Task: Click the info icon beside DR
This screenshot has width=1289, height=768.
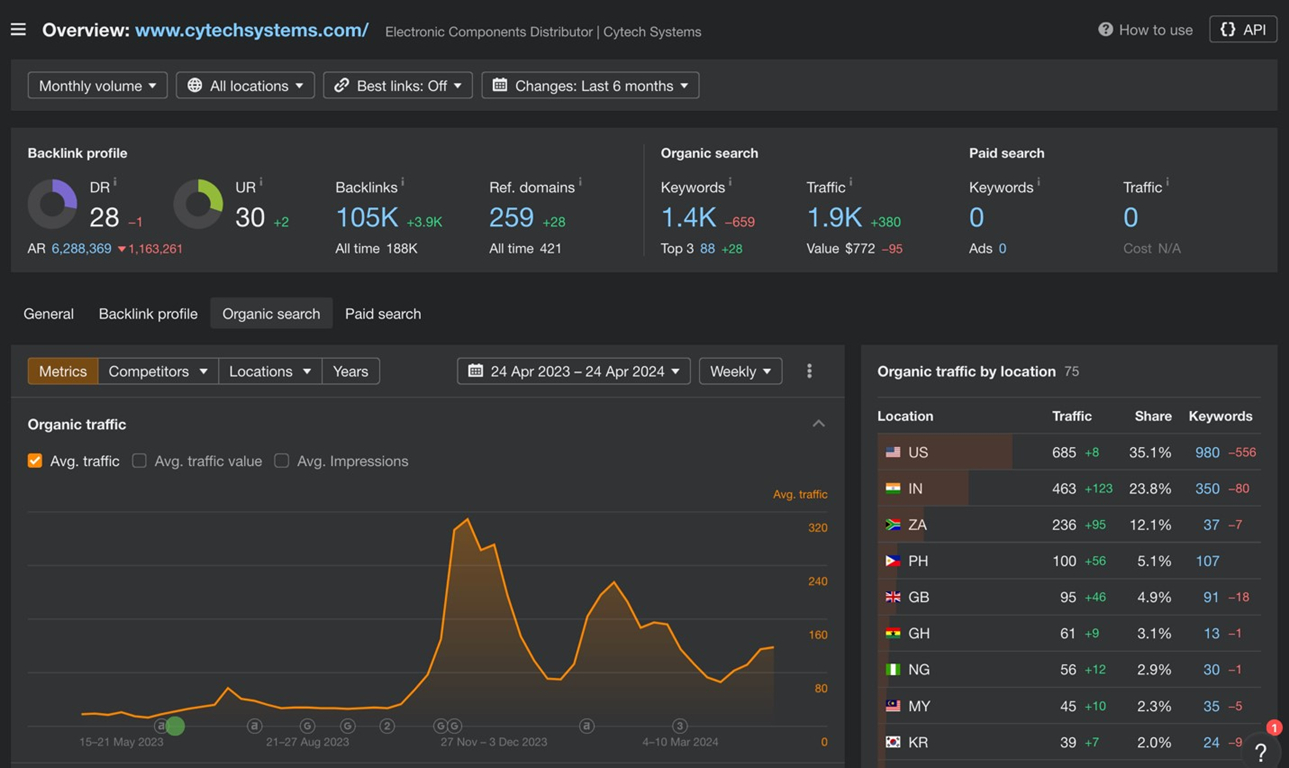Action: (x=115, y=182)
